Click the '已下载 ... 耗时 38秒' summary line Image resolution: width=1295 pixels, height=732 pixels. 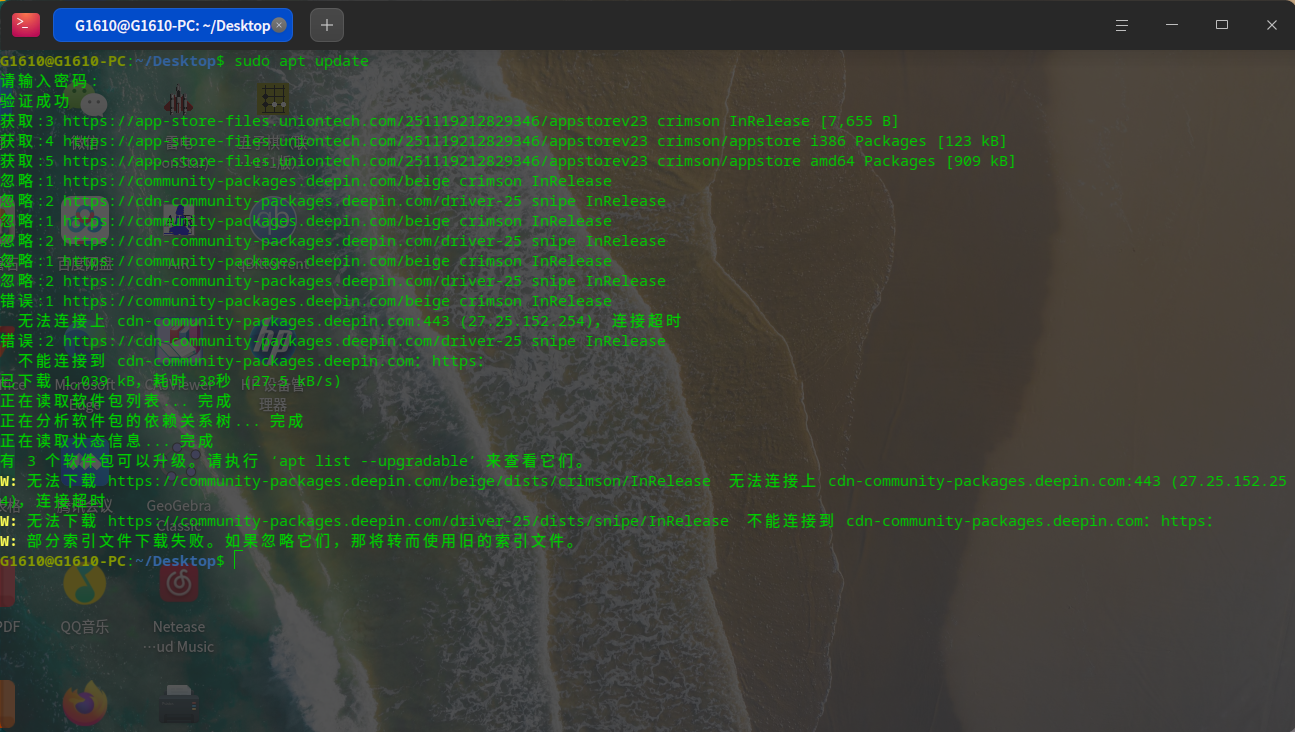click(x=171, y=381)
